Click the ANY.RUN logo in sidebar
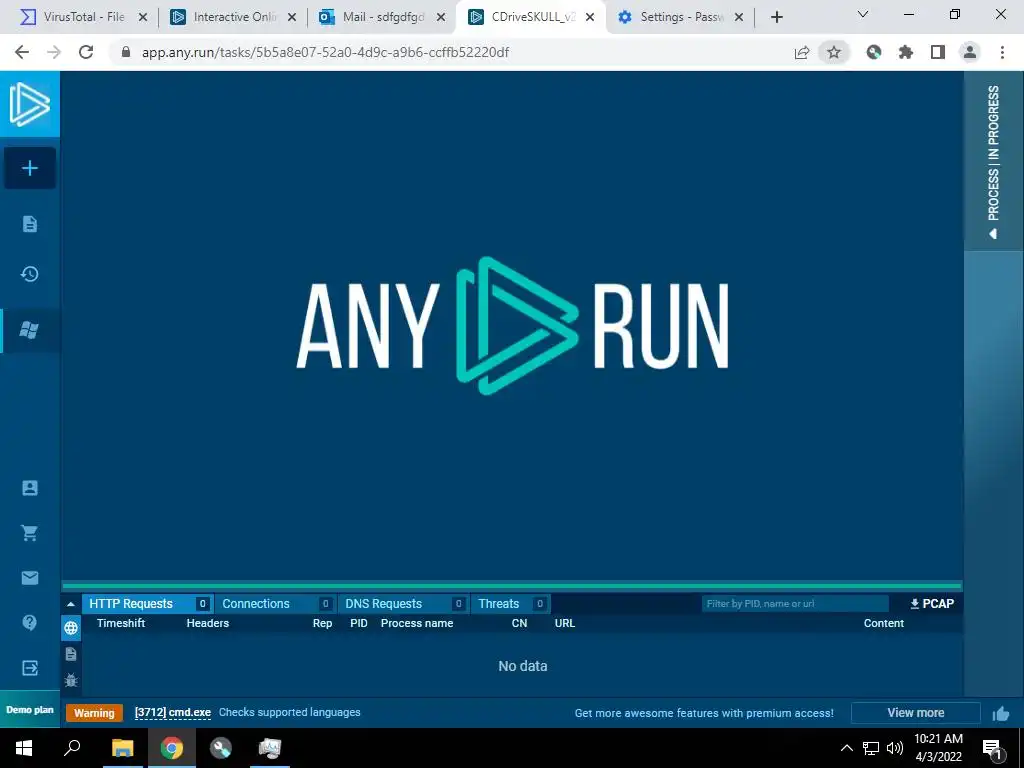 [29, 104]
